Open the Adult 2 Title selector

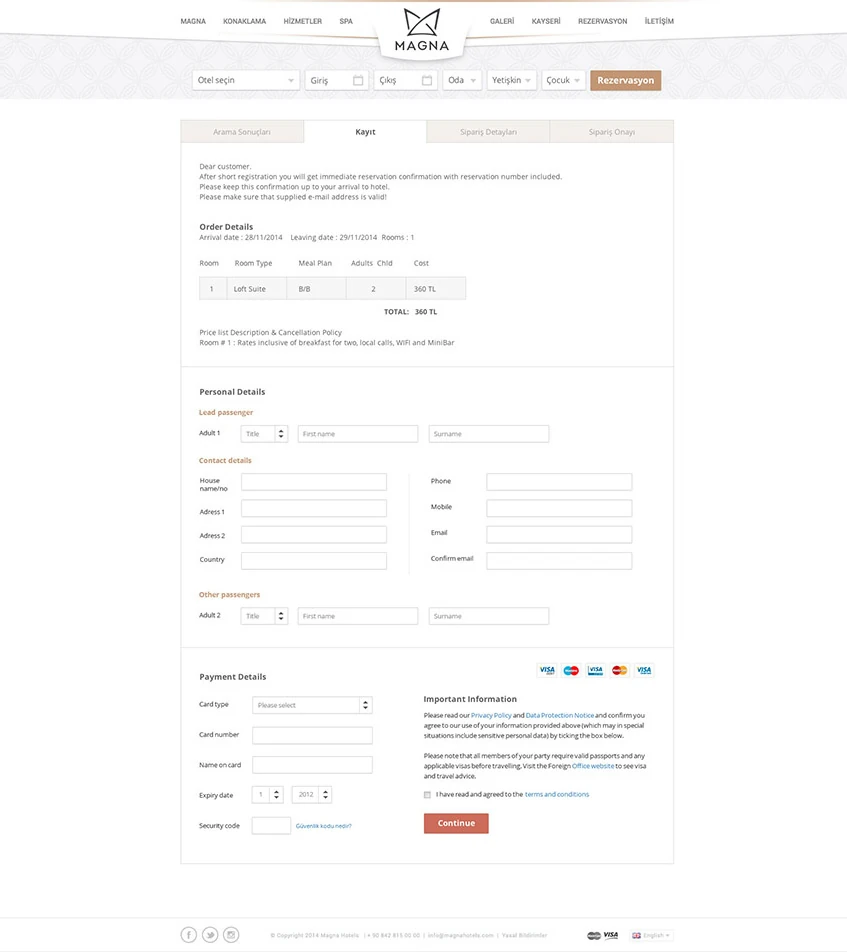click(x=264, y=616)
